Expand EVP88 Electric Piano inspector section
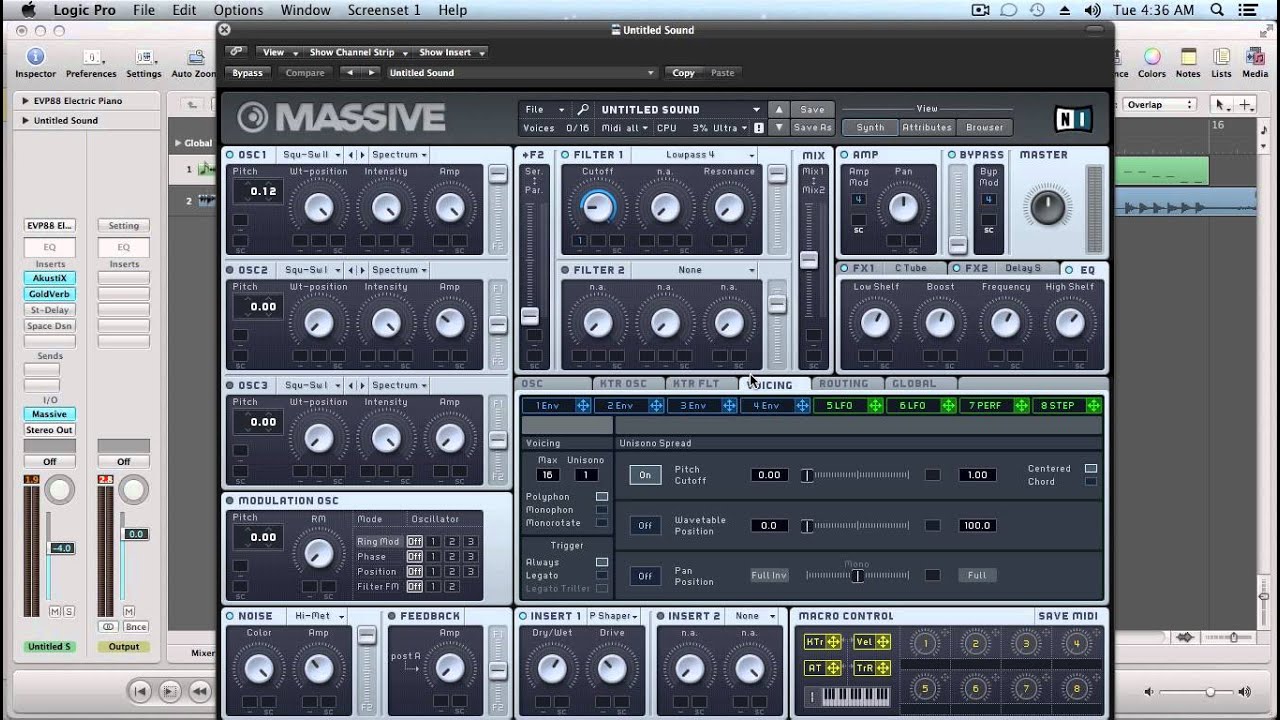 pyautogui.click(x=25, y=101)
